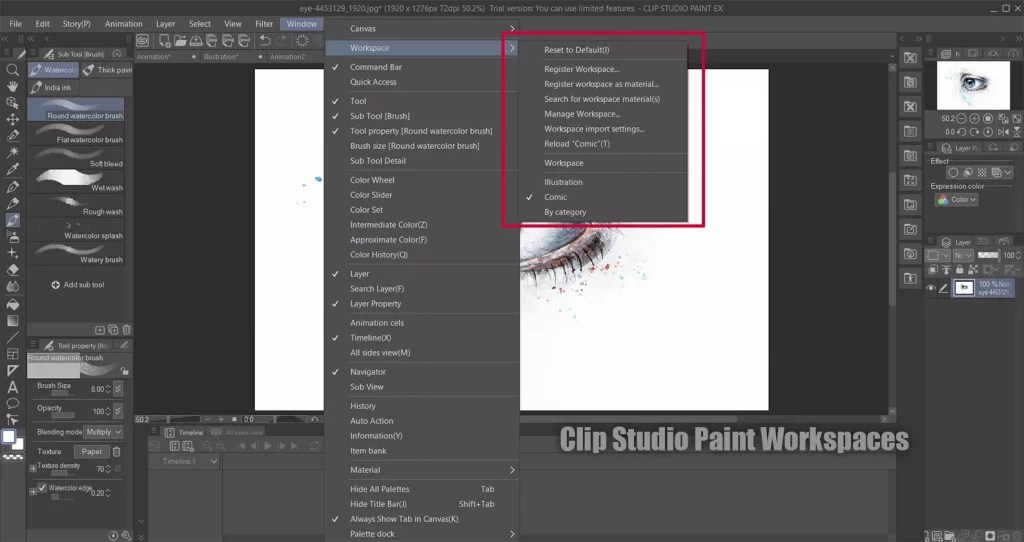Expand Material submenu arrow

click(x=512, y=470)
